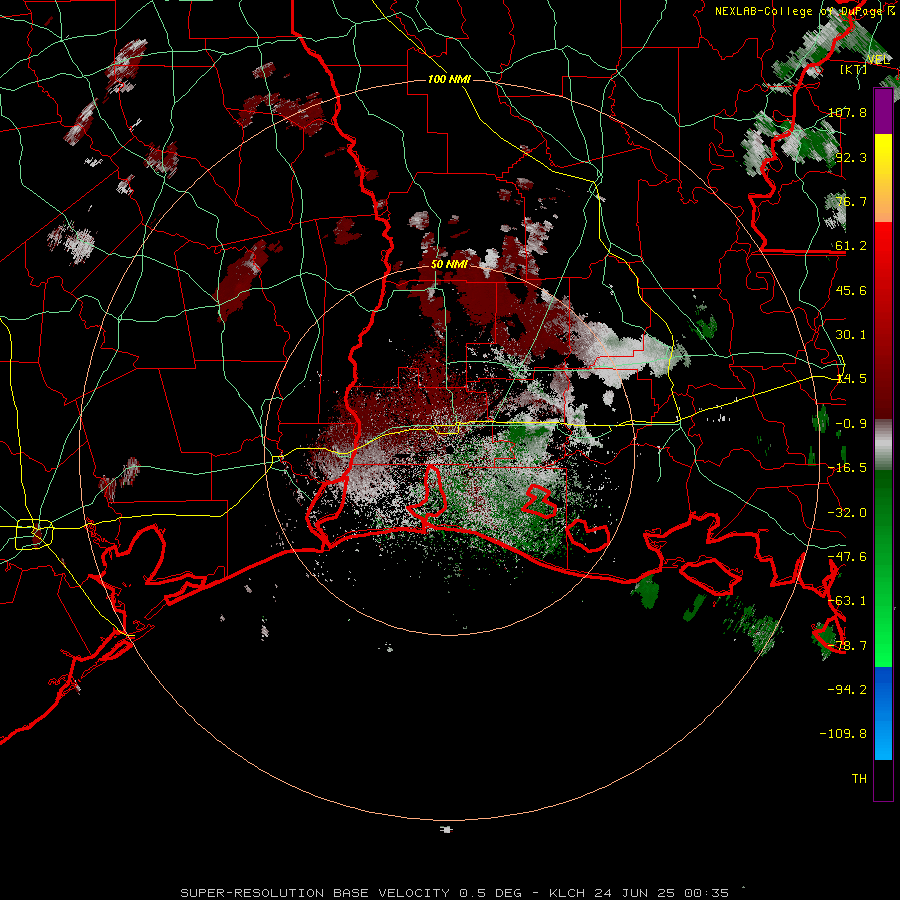Pick the purple segment of the color bar
The image size is (900, 900).
883,111
